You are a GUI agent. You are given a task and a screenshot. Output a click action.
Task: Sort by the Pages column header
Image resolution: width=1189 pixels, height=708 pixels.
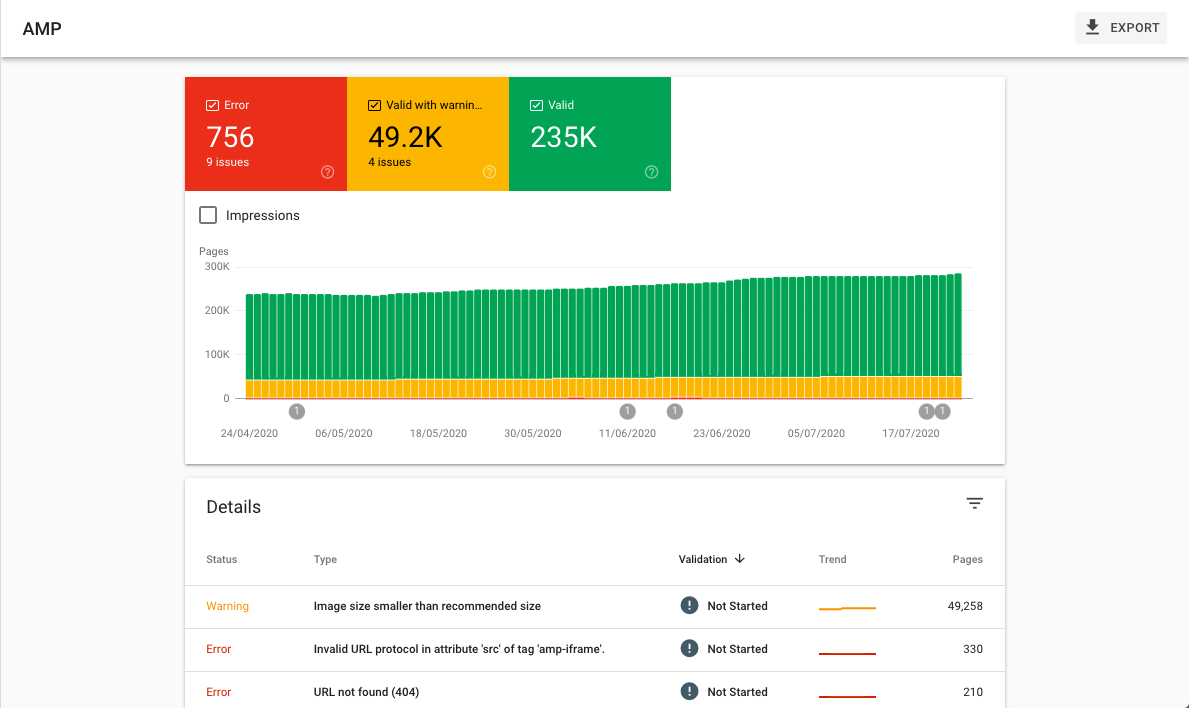coord(966,559)
